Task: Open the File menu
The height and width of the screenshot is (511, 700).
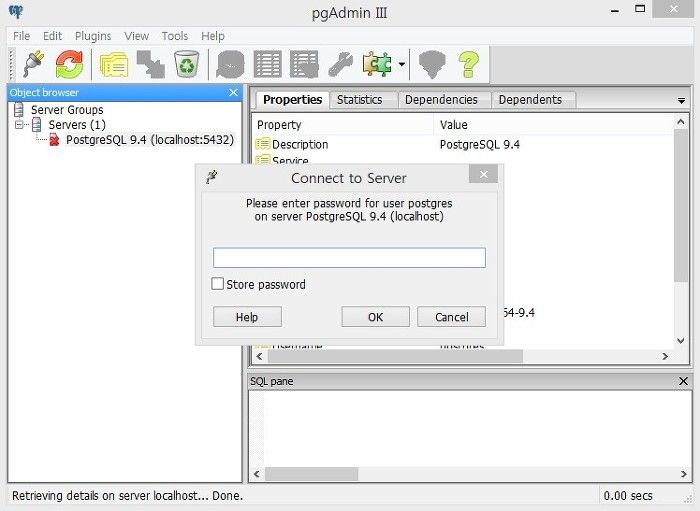Action: click(x=21, y=36)
